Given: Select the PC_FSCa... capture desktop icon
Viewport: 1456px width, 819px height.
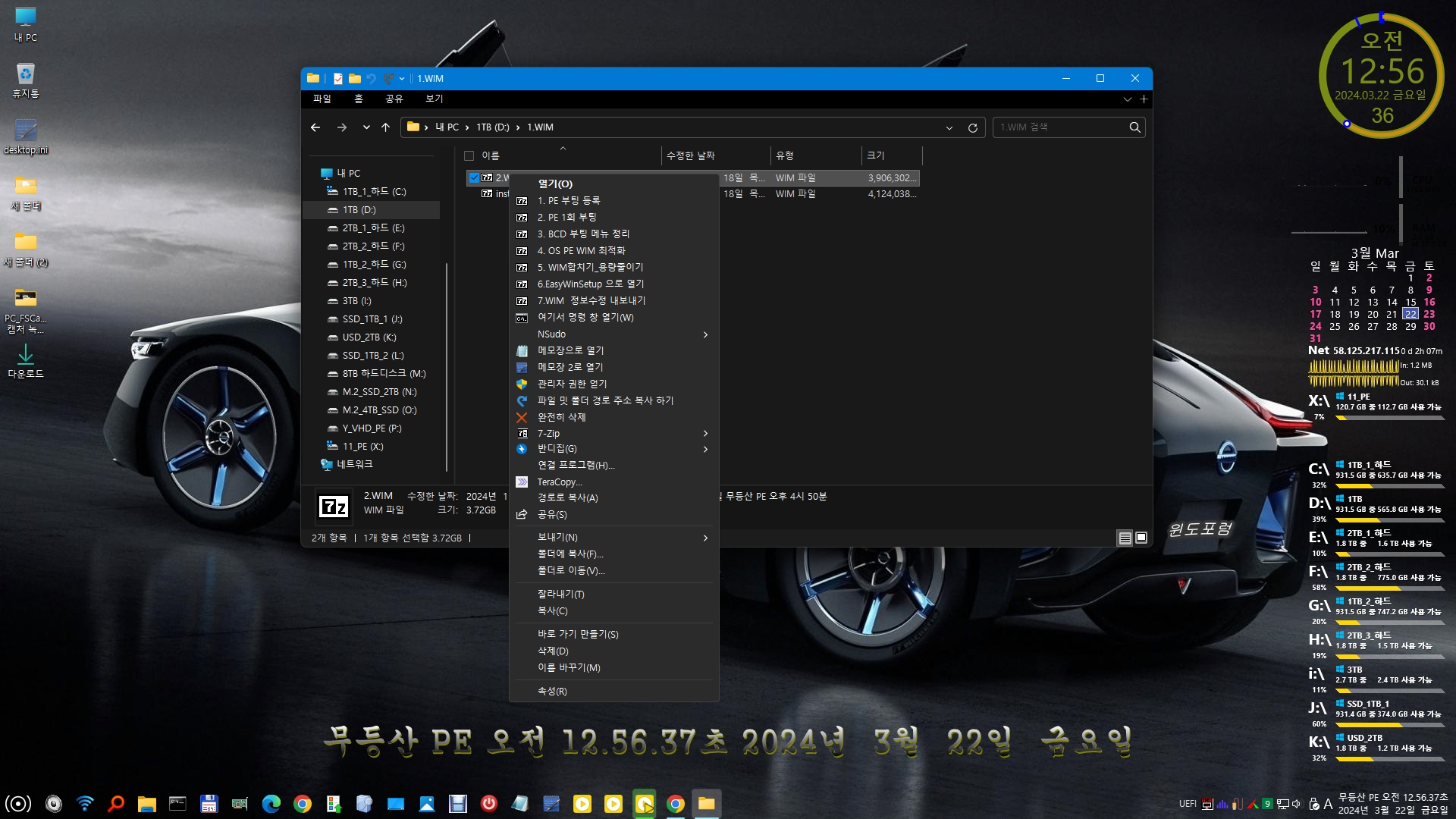Looking at the screenshot, I should (26, 311).
